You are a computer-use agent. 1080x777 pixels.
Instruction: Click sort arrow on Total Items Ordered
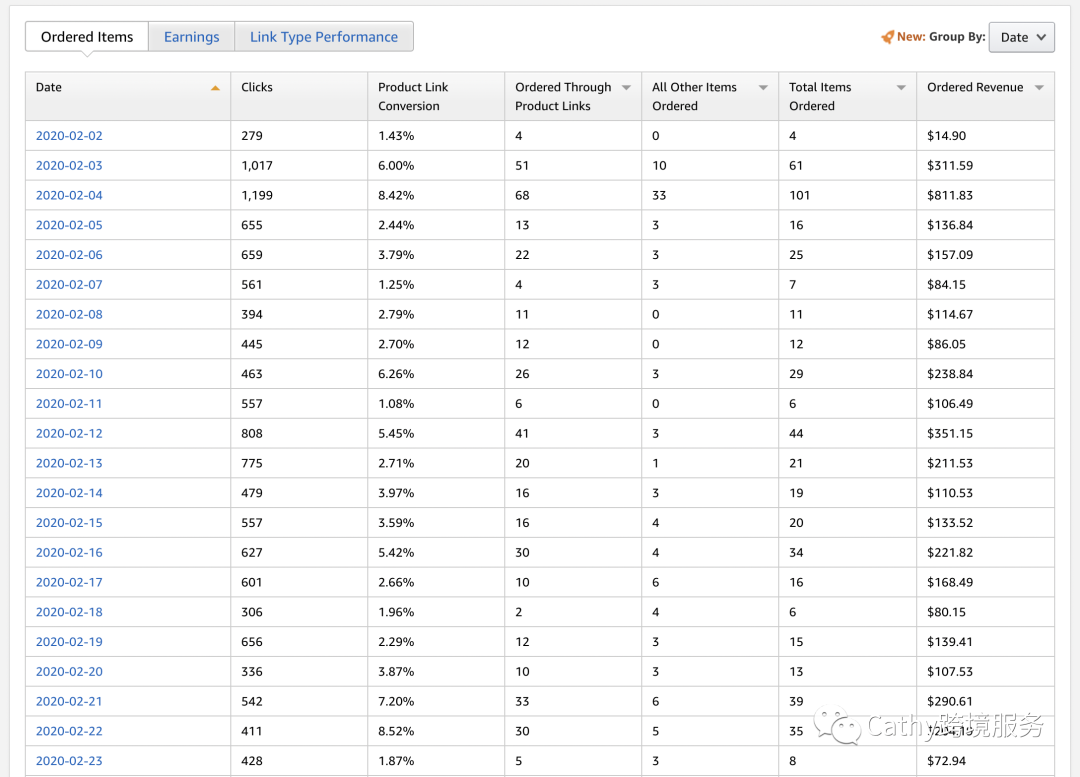coord(901,88)
